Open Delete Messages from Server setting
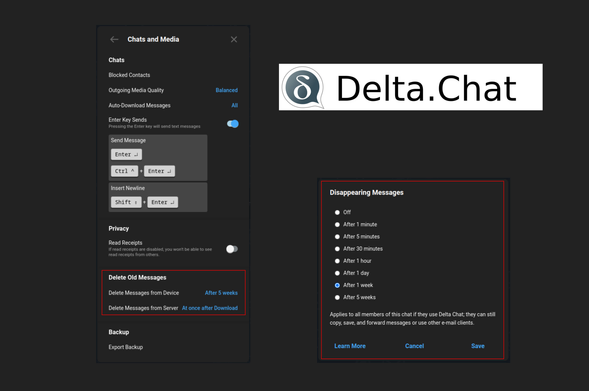Screen dimensions: 589x391 click(x=173, y=308)
